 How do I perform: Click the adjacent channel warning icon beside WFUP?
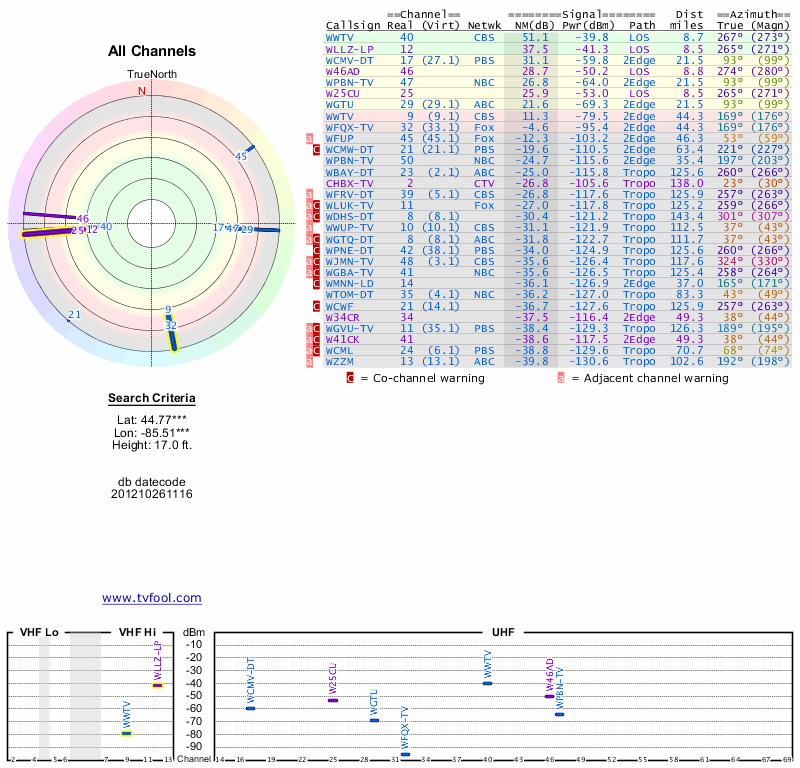[x=309, y=139]
